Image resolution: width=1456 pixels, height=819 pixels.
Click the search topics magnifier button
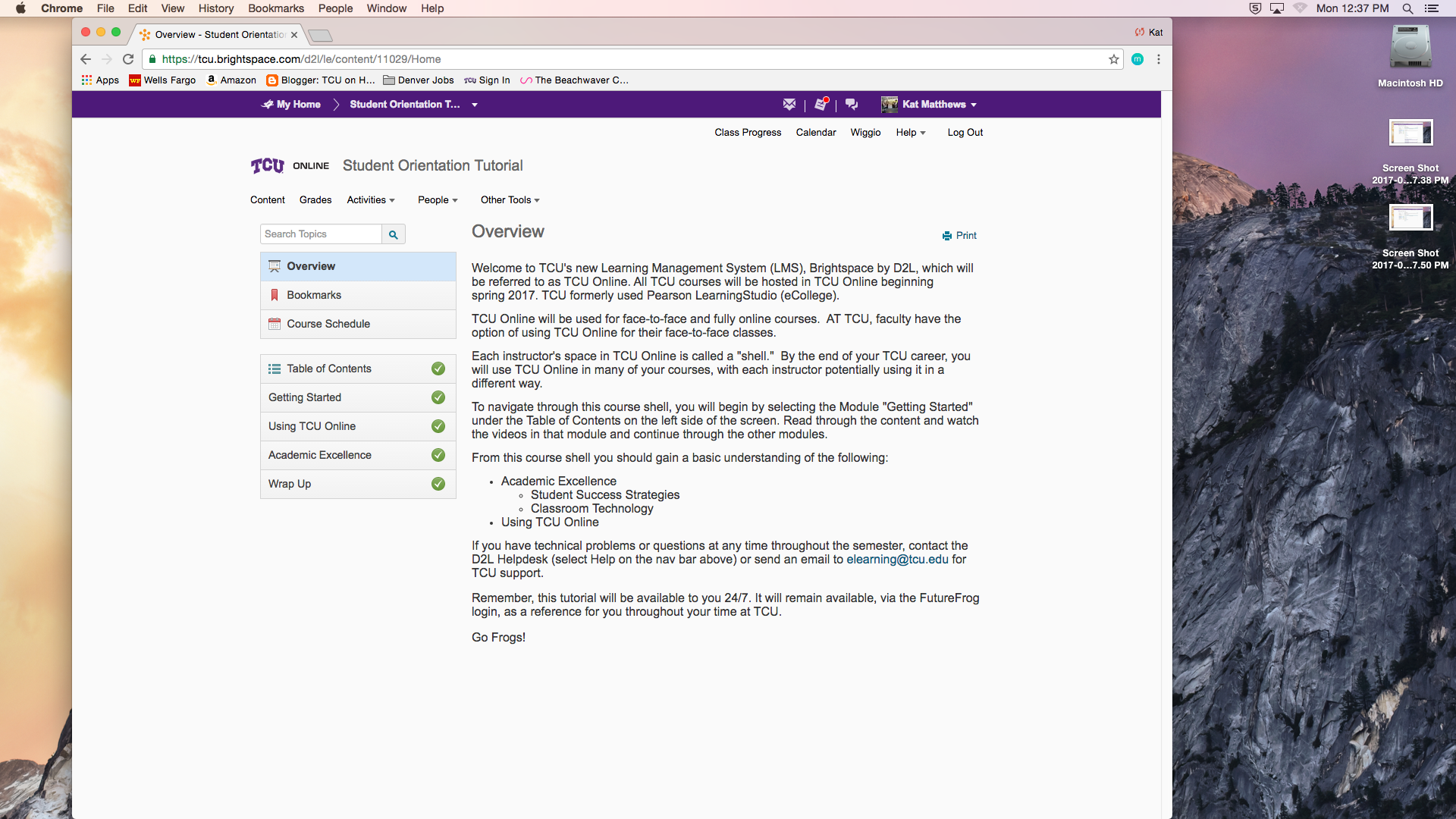coord(393,234)
